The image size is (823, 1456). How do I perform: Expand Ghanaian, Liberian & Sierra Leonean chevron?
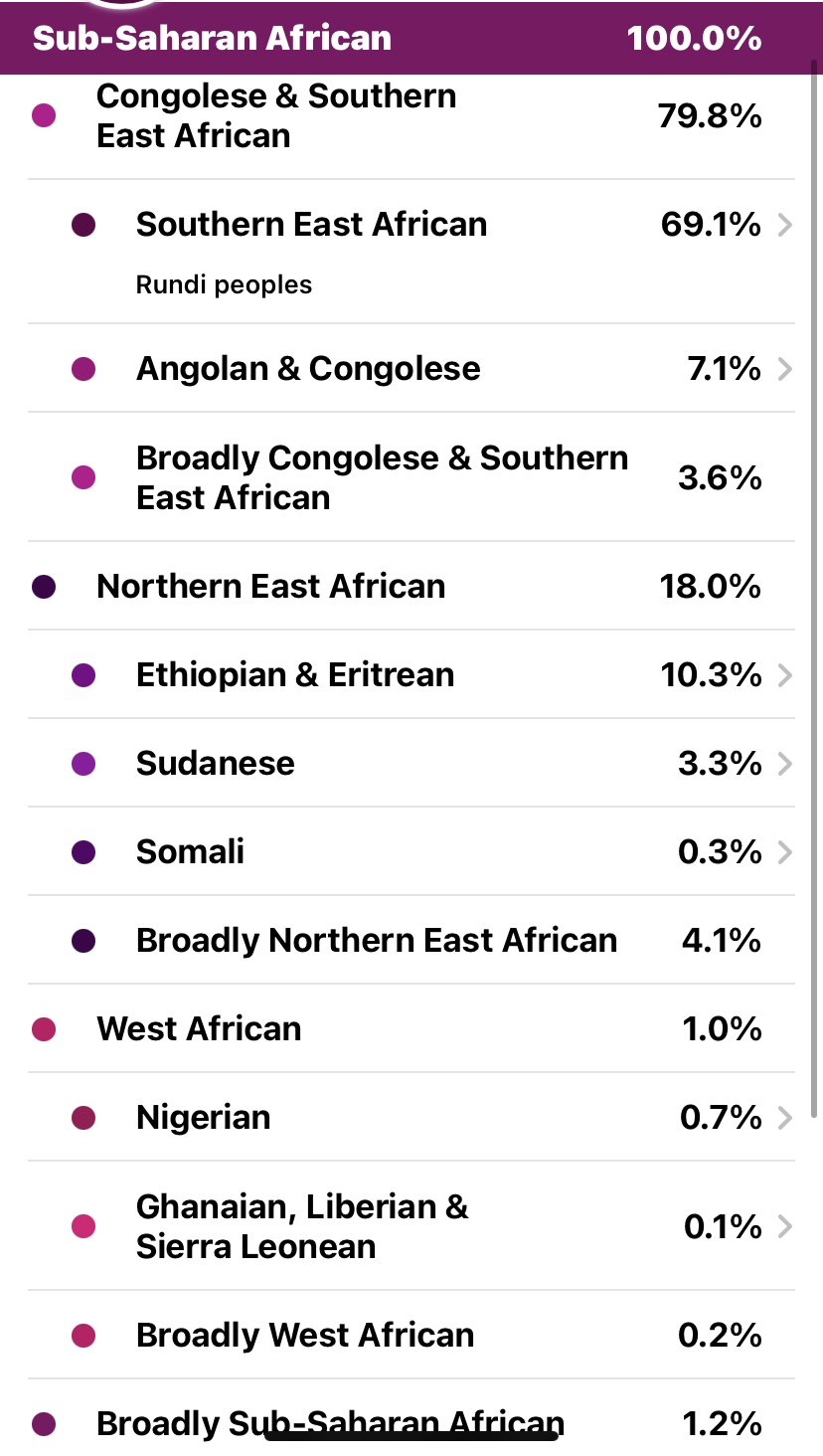[x=784, y=1227]
